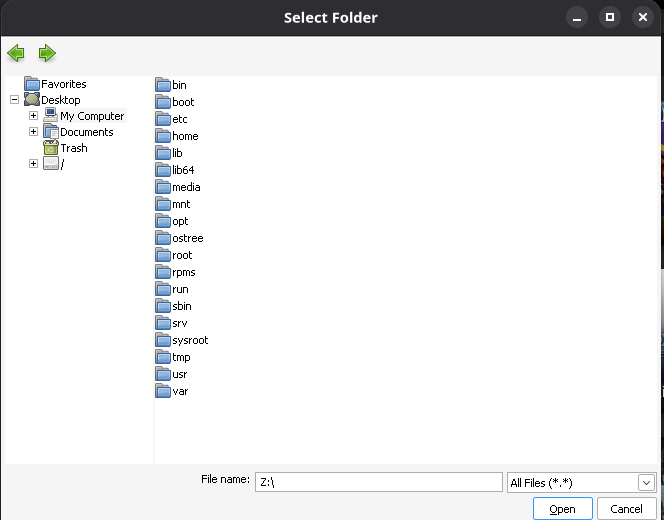The width and height of the screenshot is (664, 520).
Task: Select the etc folder in list
Action: 179,119
